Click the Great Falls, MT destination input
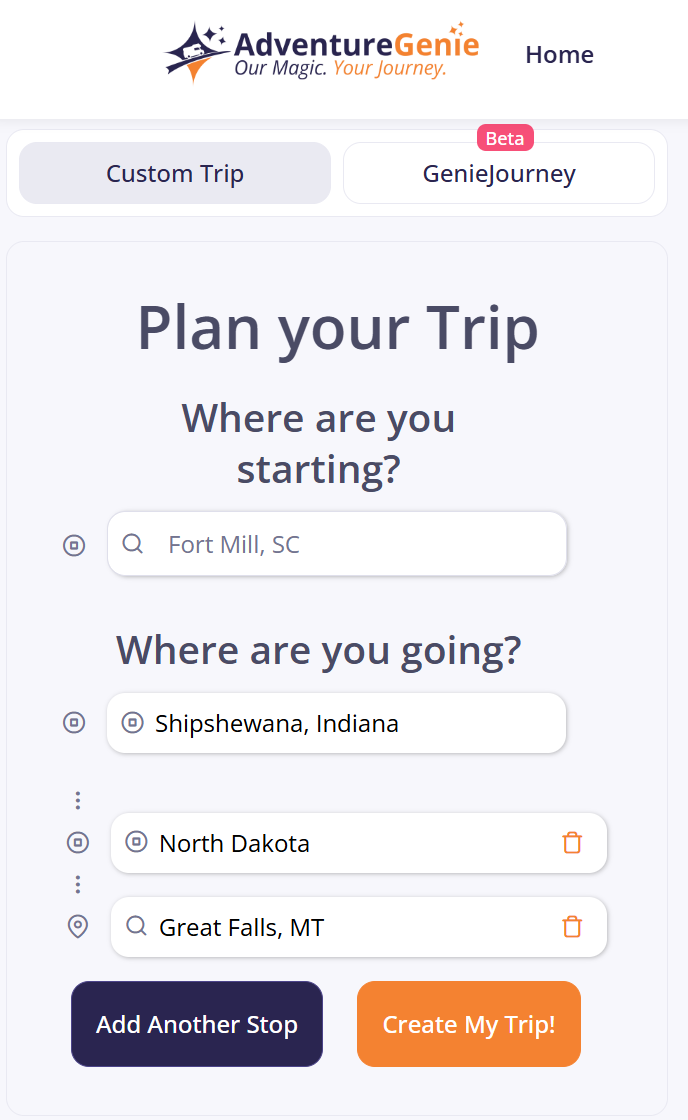Screen dimensions: 688x1120 [350, 927]
